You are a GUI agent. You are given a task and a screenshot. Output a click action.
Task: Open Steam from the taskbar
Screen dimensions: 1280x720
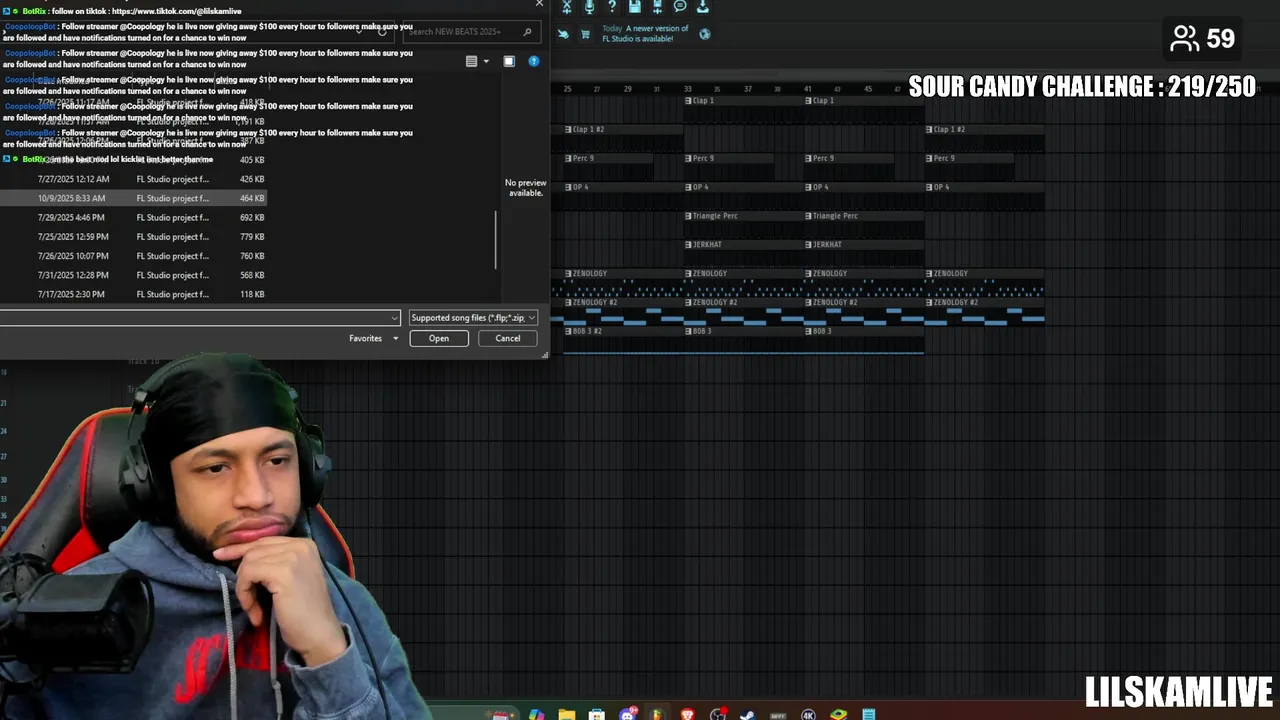[747, 714]
